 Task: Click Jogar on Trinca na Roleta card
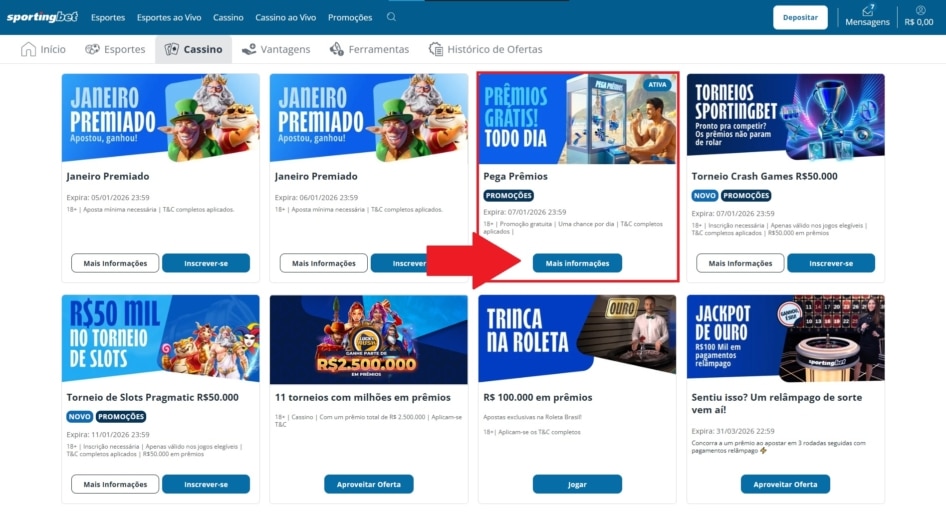[x=577, y=484]
